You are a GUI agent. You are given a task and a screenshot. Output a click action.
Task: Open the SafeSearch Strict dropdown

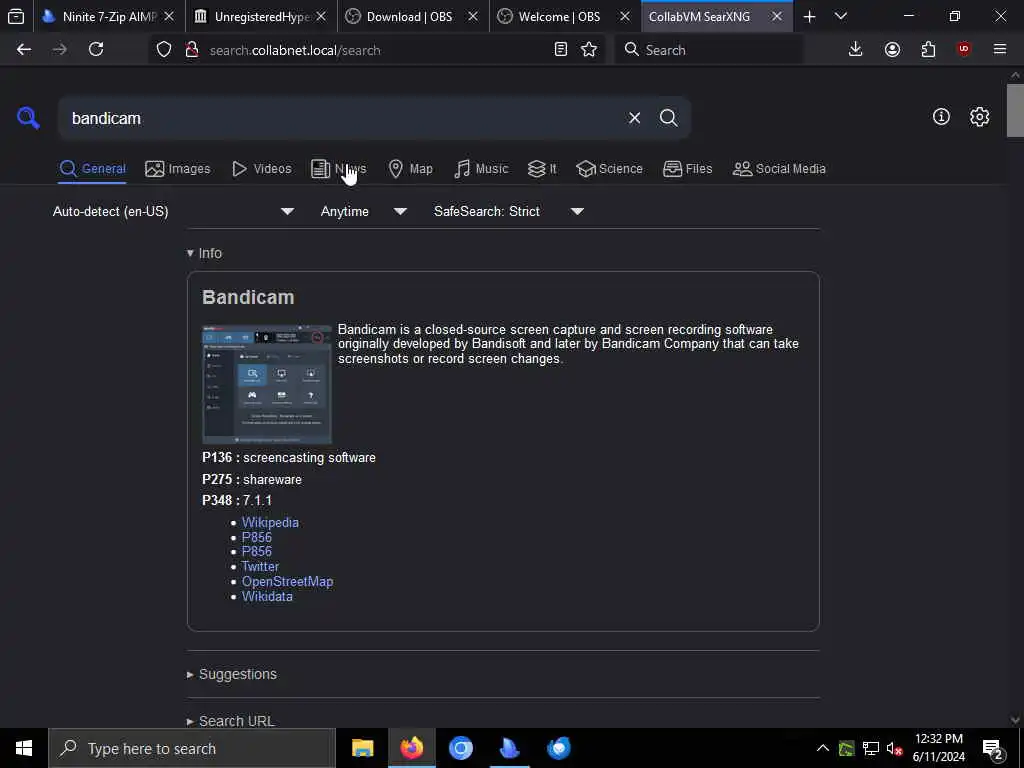tap(509, 212)
